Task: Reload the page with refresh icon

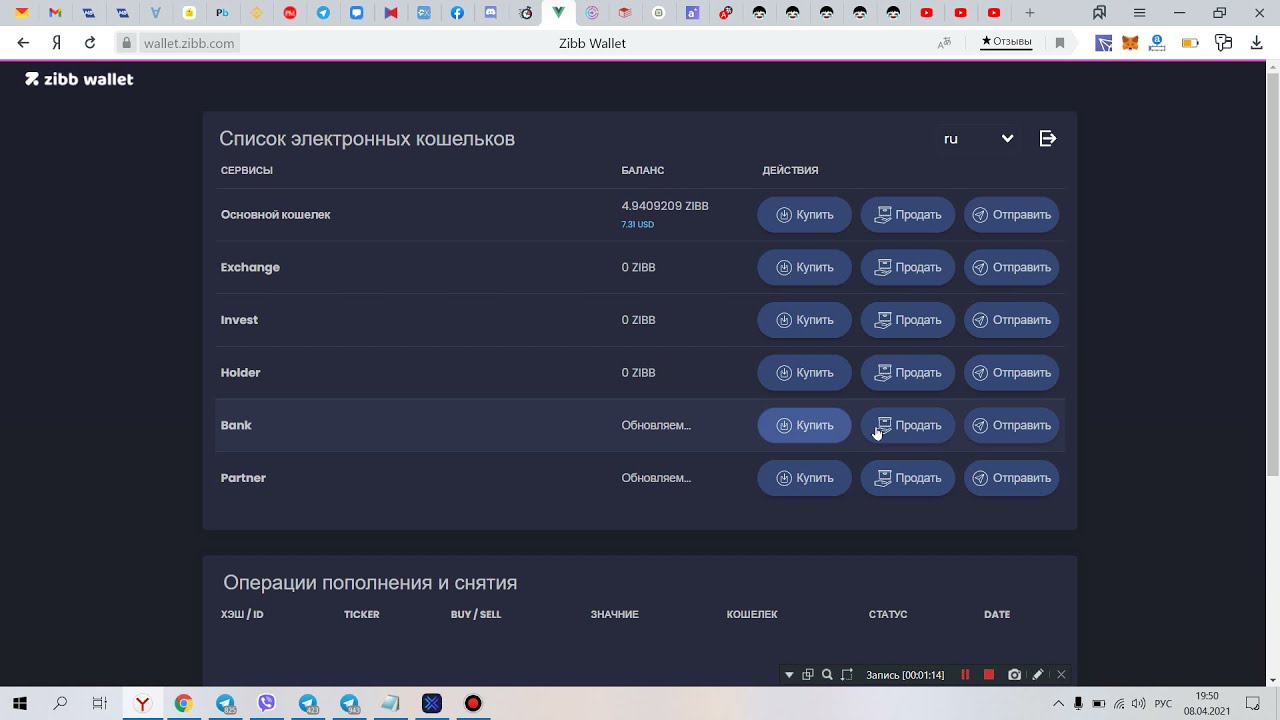Action: pos(90,43)
